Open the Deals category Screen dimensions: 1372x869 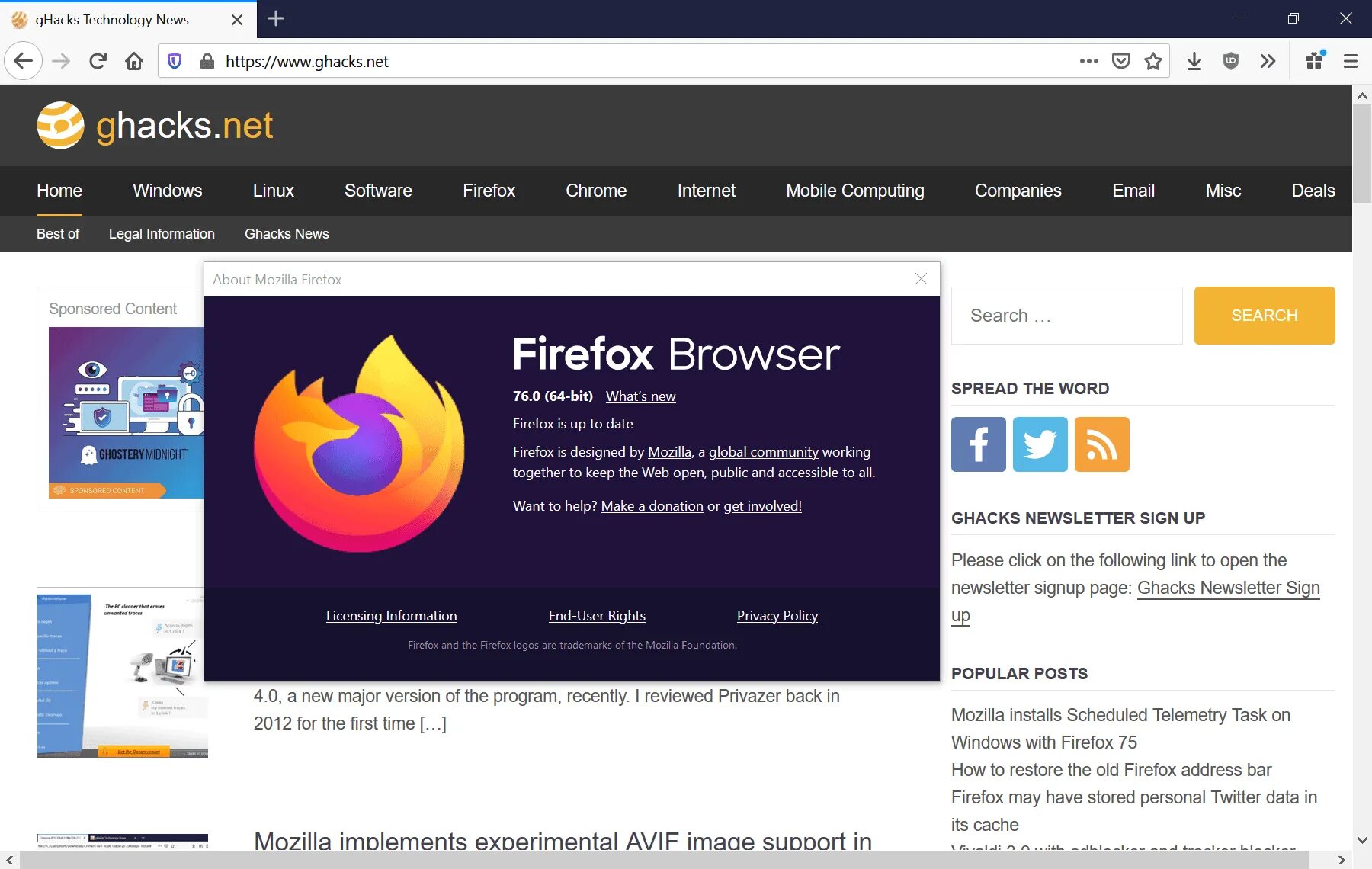pyautogui.click(x=1313, y=191)
